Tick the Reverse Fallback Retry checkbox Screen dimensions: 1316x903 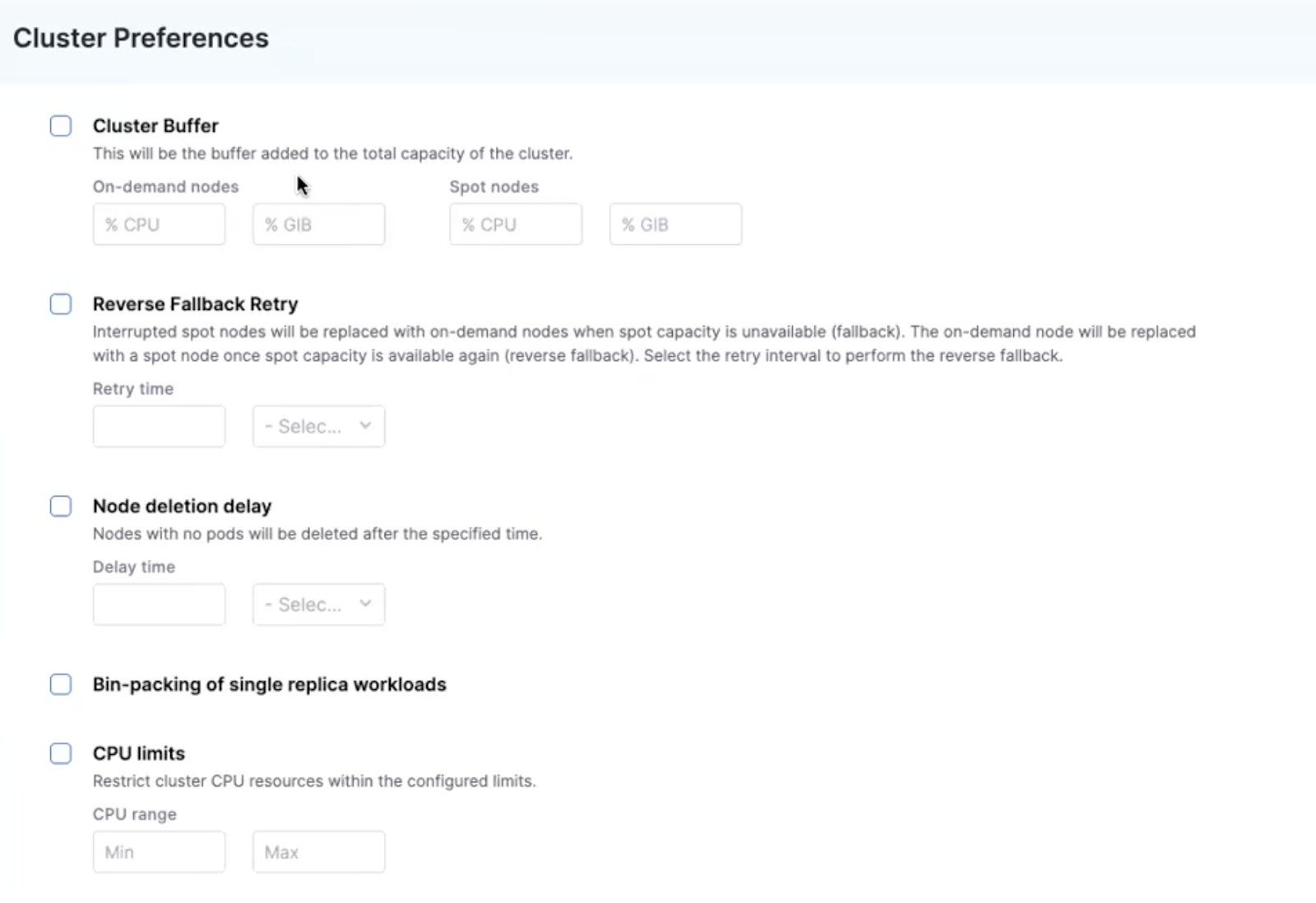(x=61, y=303)
